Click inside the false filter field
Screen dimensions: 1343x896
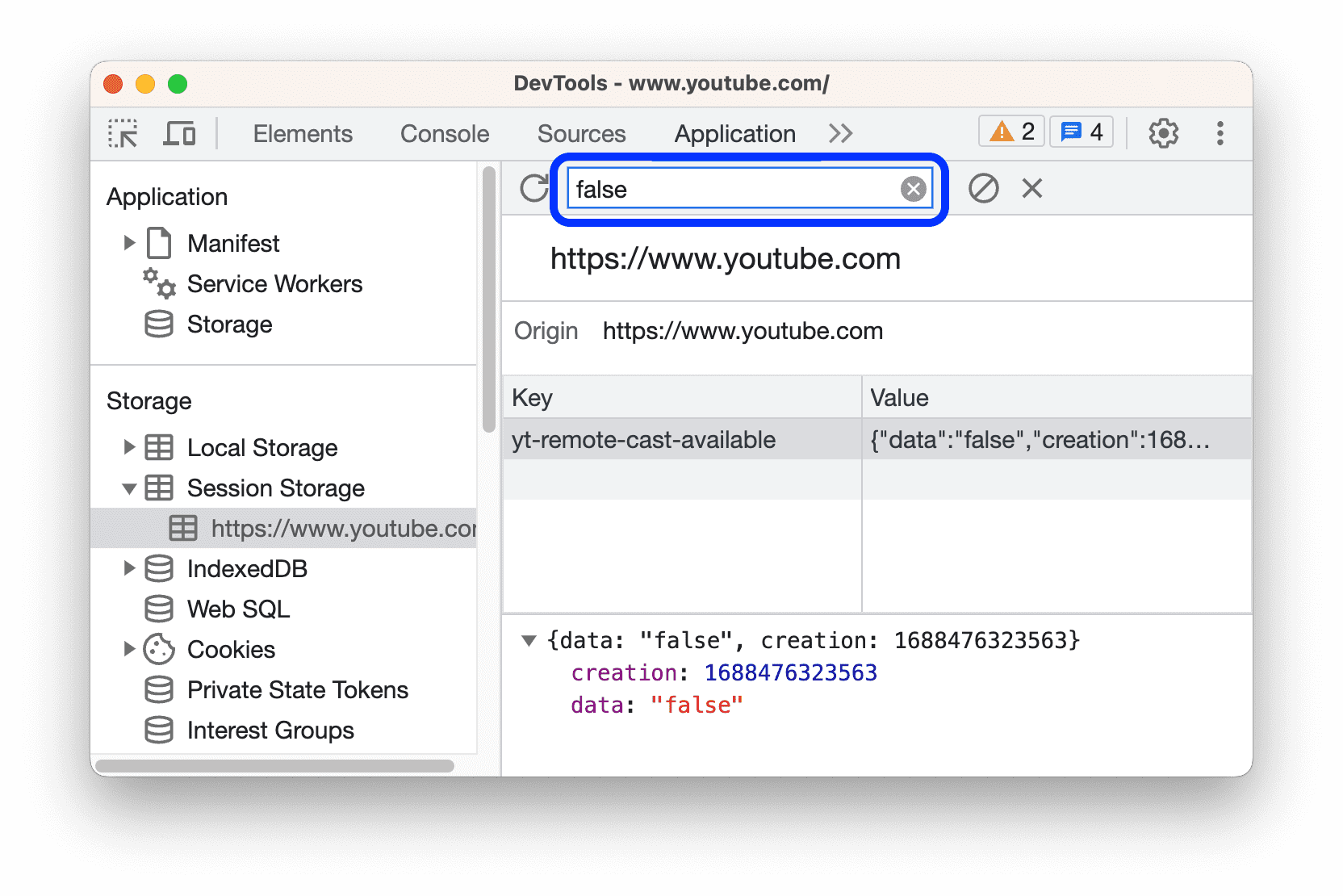[x=726, y=189]
